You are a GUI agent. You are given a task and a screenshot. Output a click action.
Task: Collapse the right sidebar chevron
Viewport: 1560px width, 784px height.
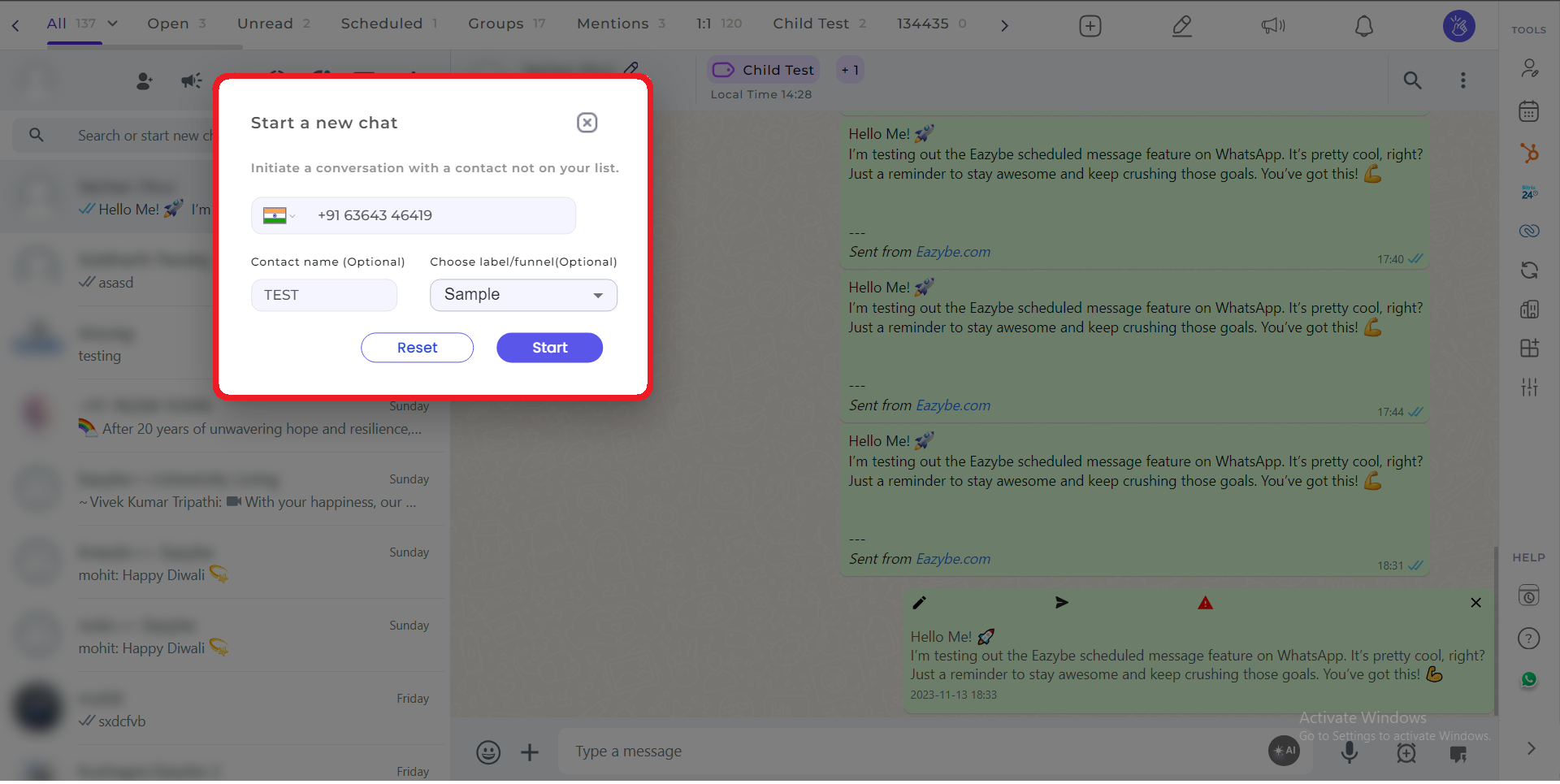(1531, 749)
